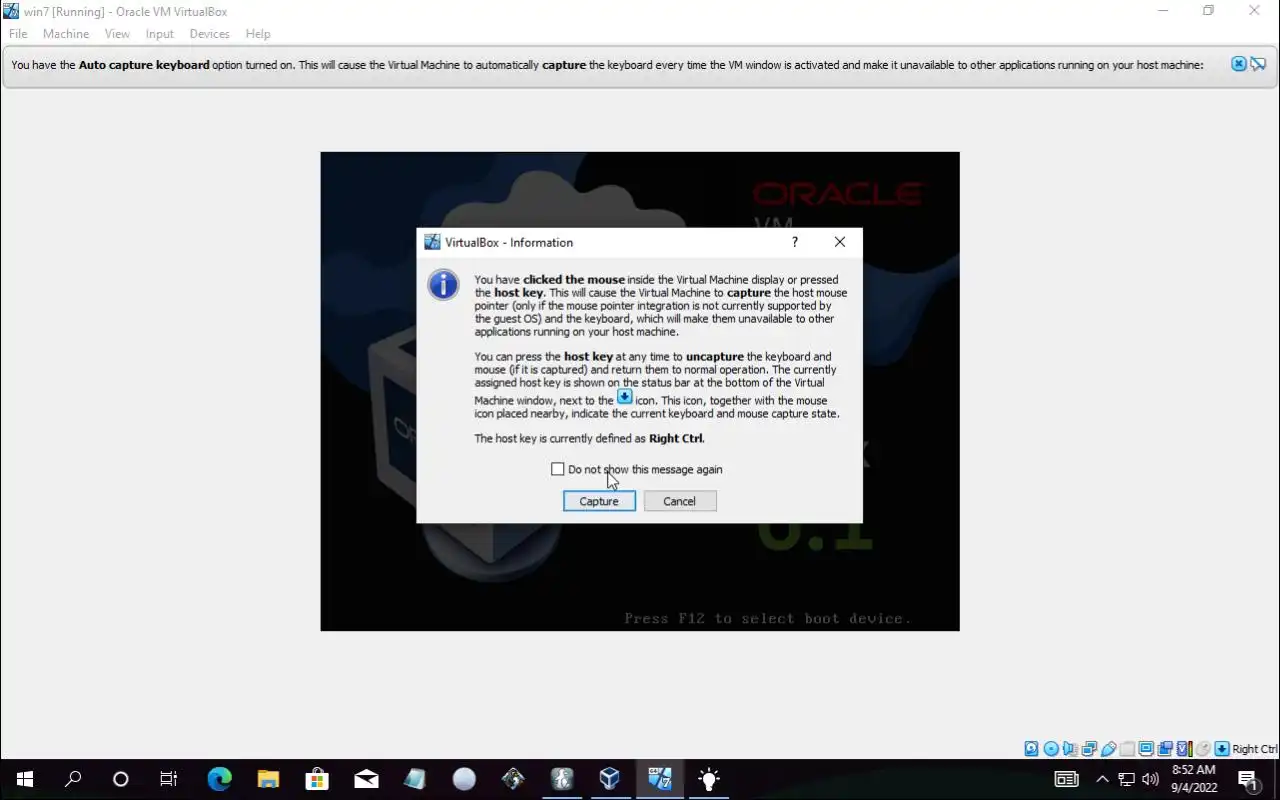
Task: Show hidden system tray icons
Action: pyautogui.click(x=1103, y=779)
